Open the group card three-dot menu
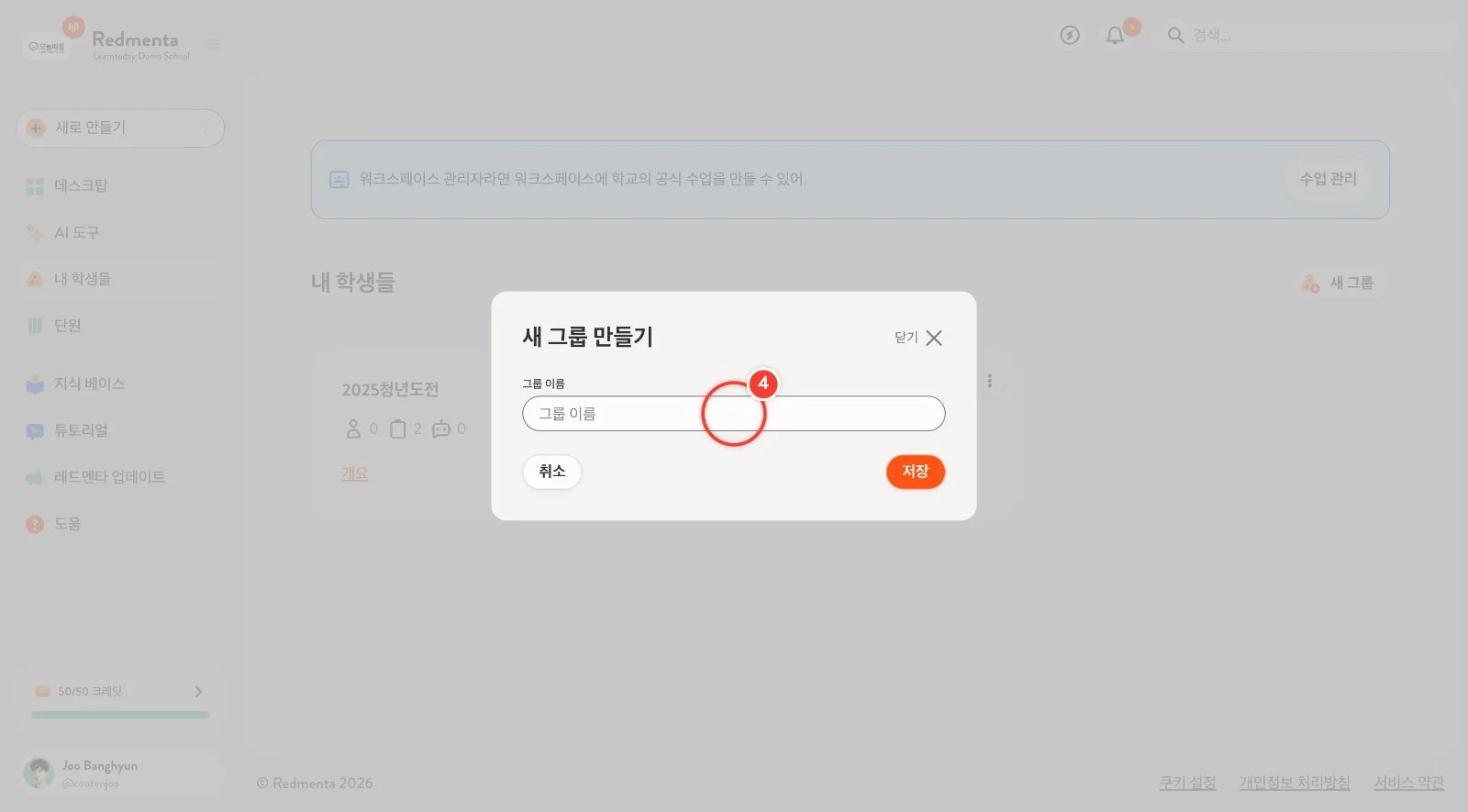Viewport: 1468px width, 812px height. (x=989, y=381)
